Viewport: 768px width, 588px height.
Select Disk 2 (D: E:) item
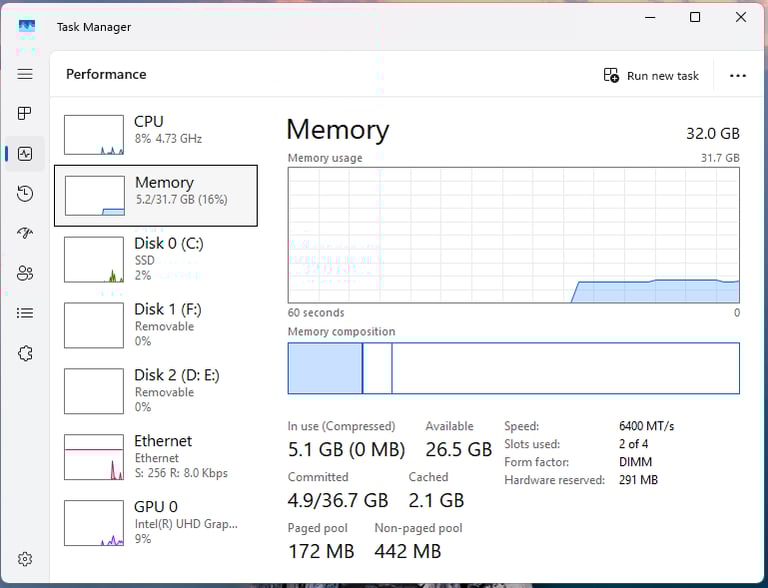point(156,391)
